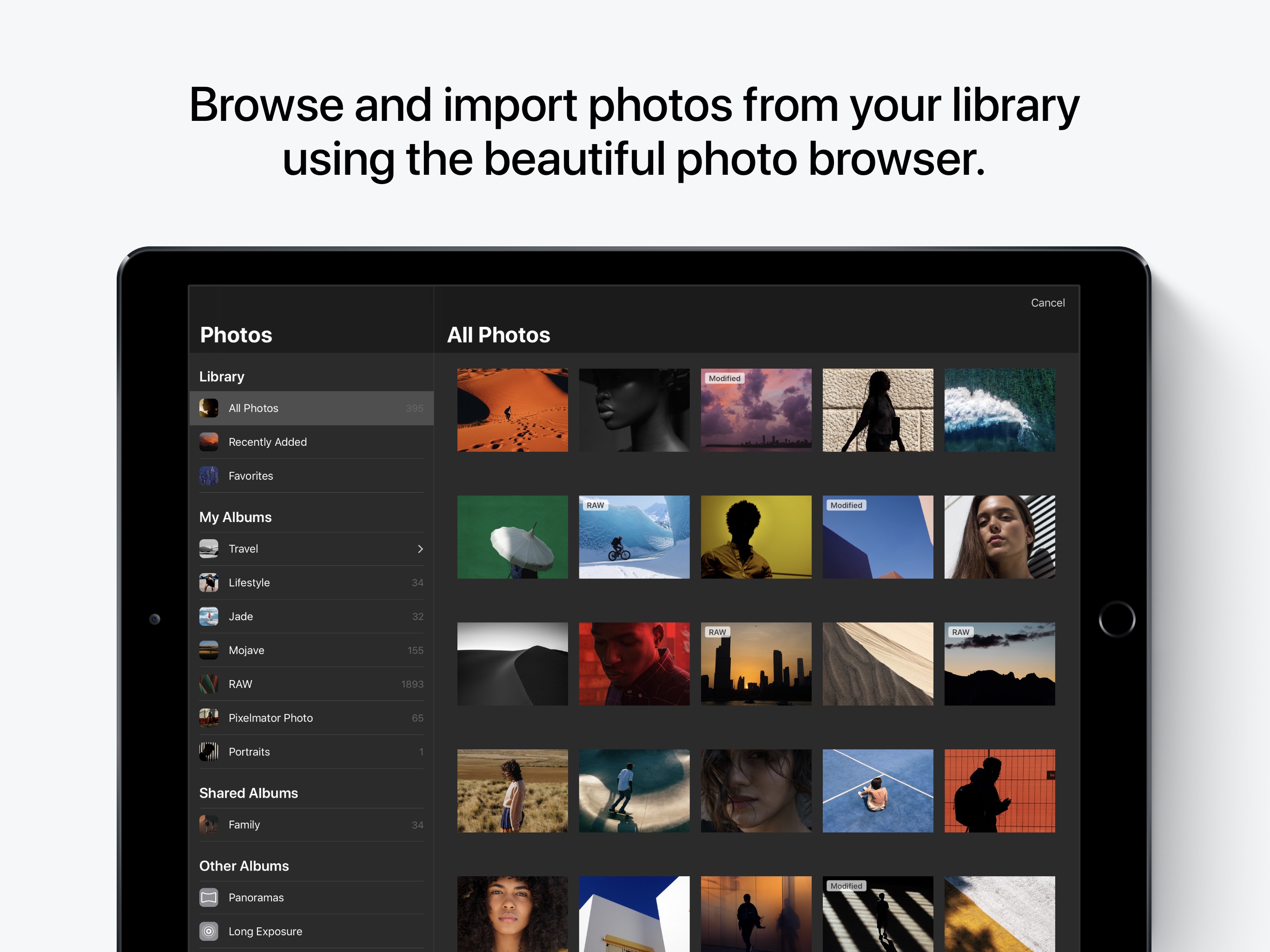Screen dimensions: 1270x952
Task: Expand the Travel album chevron
Action: [x=420, y=549]
